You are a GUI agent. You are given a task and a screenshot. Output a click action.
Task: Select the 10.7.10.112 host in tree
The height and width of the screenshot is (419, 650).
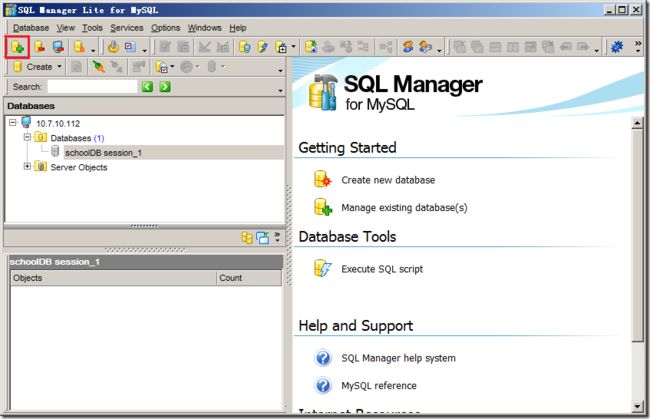[58, 124]
